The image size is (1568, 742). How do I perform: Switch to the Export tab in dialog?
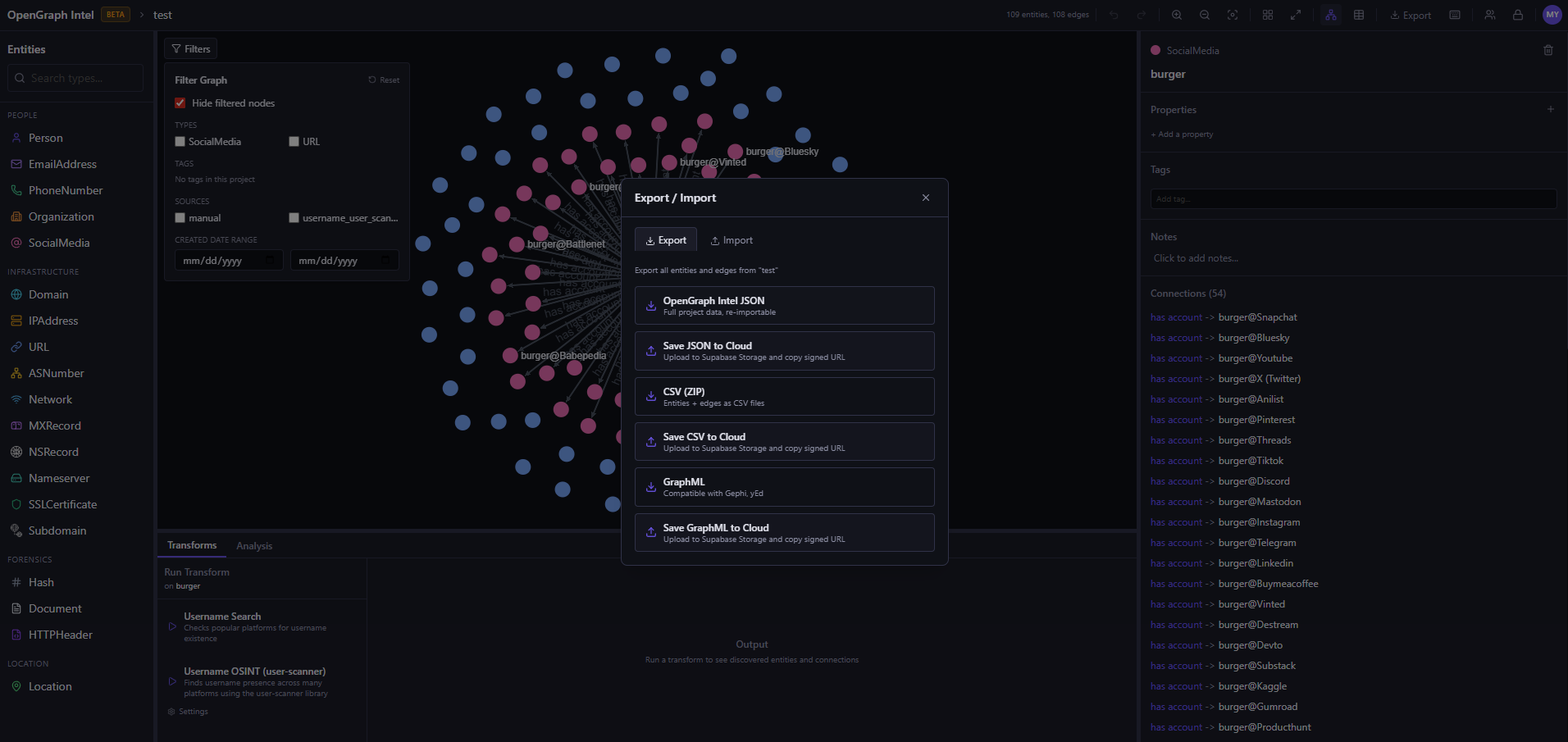click(x=666, y=240)
